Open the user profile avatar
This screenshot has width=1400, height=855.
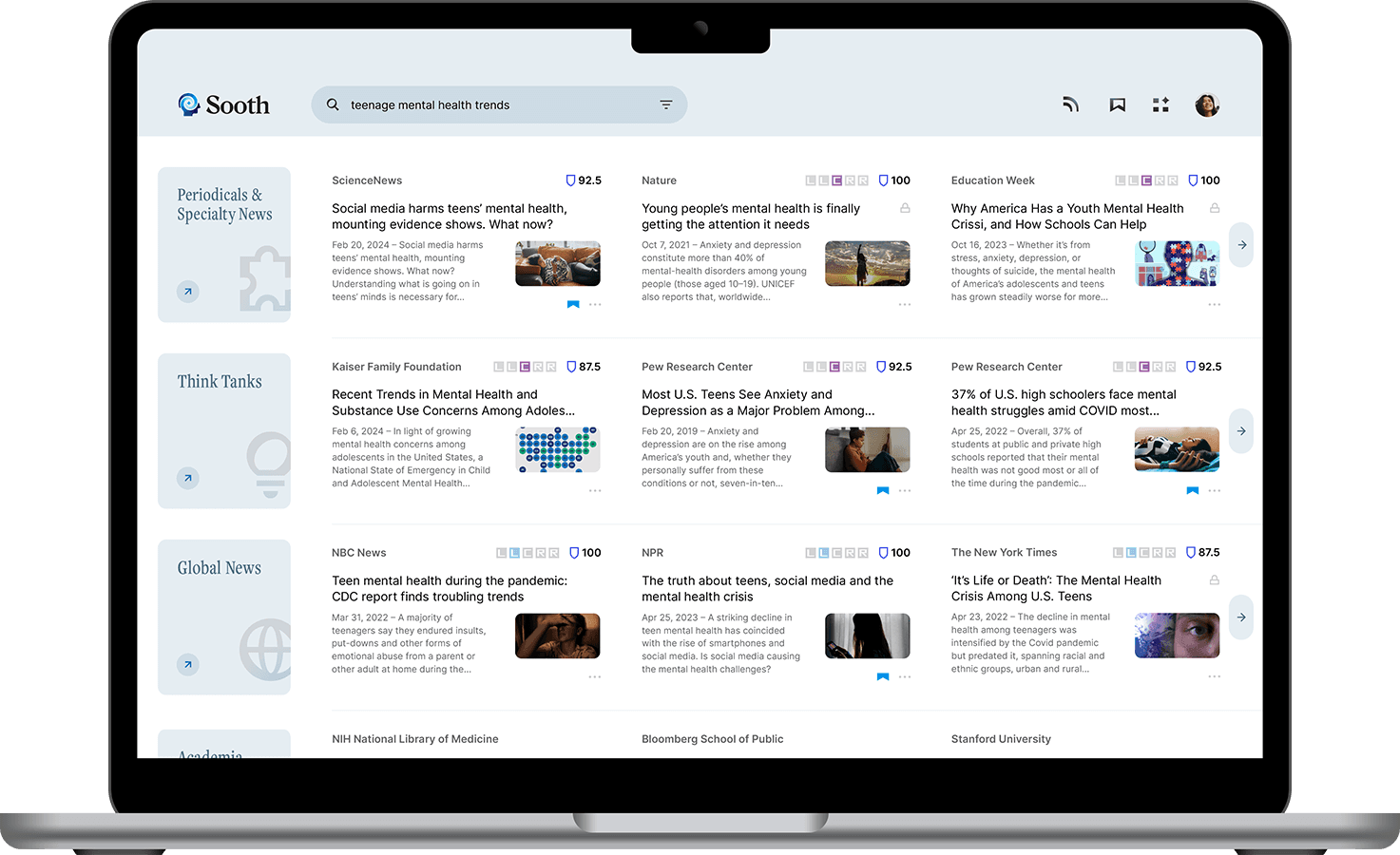tap(1207, 104)
